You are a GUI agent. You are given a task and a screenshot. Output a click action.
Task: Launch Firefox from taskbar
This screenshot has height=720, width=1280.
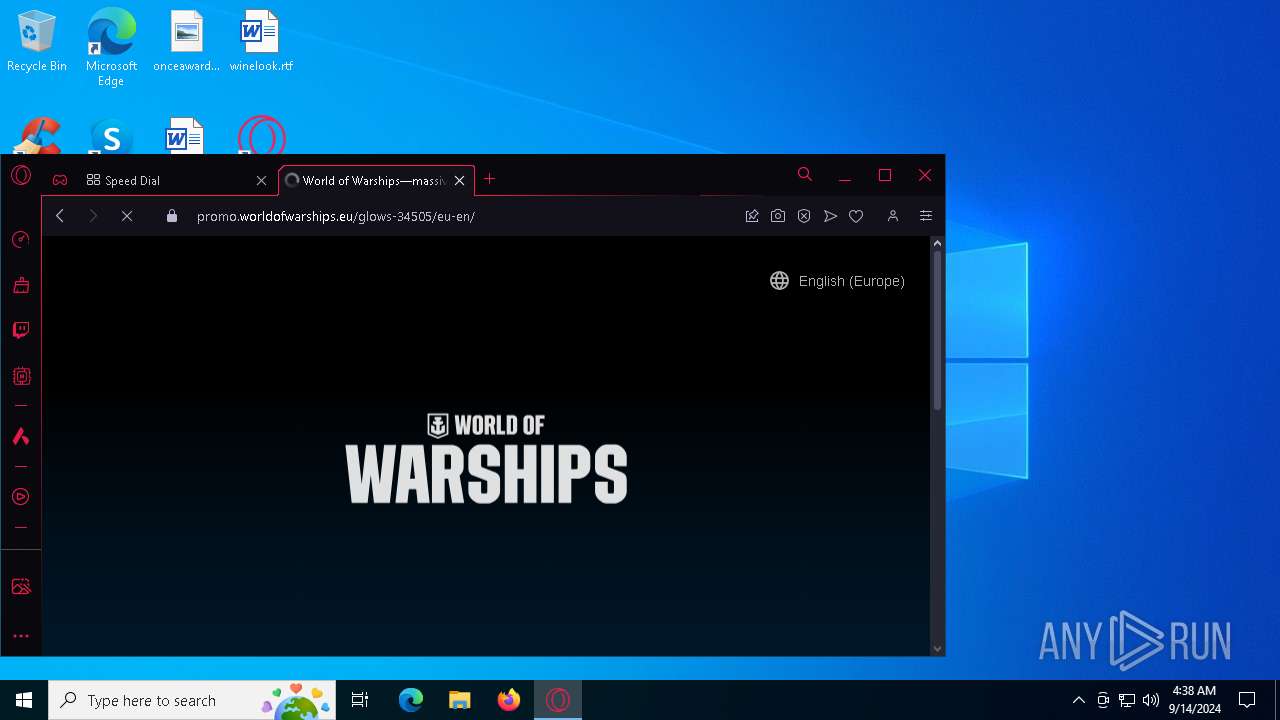tap(508, 700)
